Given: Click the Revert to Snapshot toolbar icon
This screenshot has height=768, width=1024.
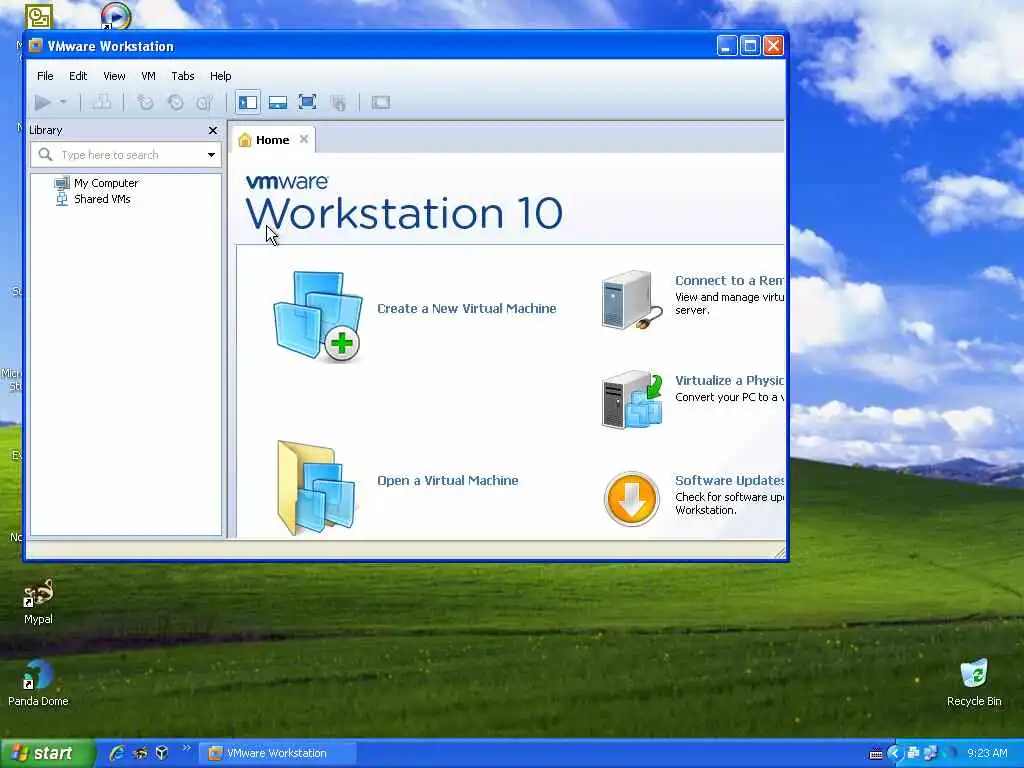Looking at the screenshot, I should tap(175, 103).
